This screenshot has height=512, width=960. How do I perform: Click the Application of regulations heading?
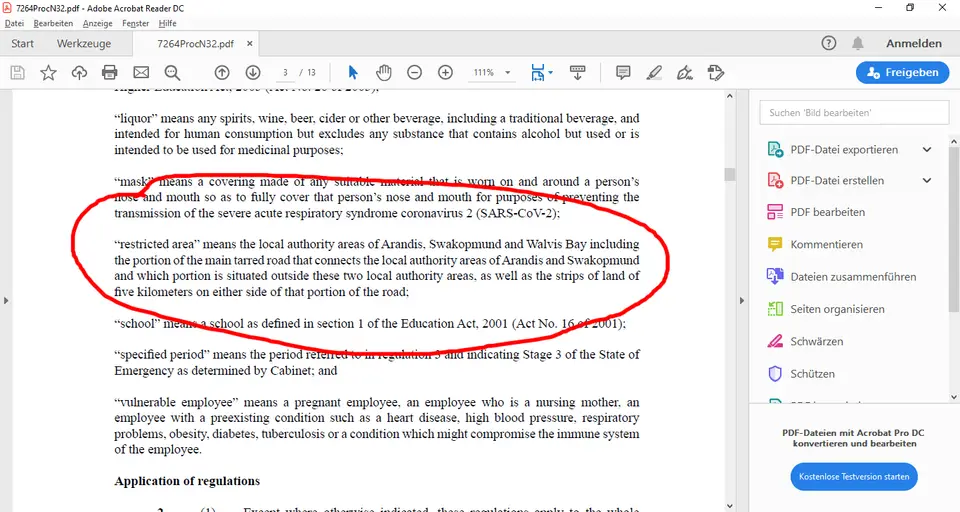pyautogui.click(x=187, y=481)
